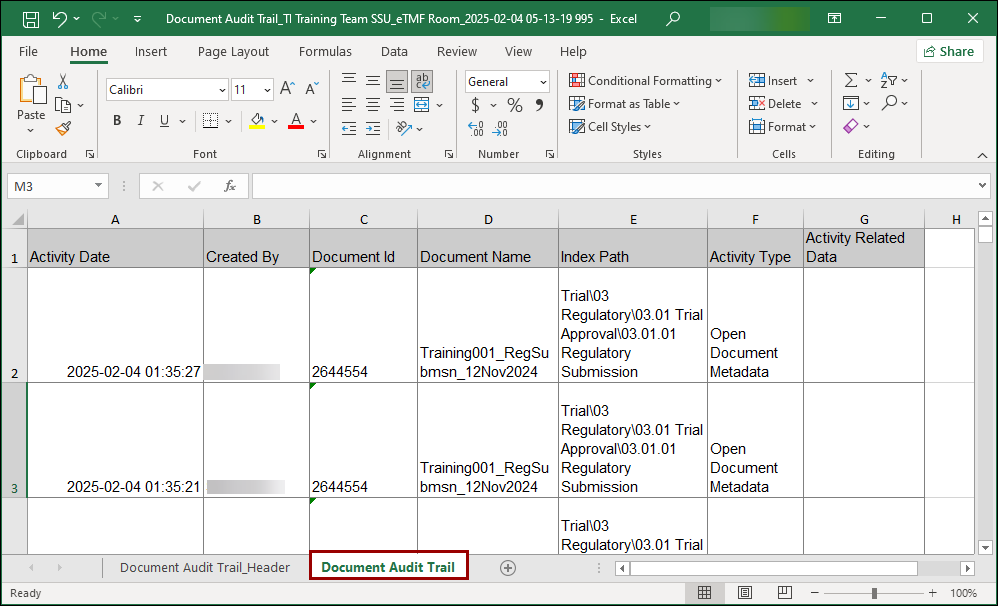Screen dimensions: 998x606
Task: Click the yellow fill color swatch
Action: (x=257, y=121)
